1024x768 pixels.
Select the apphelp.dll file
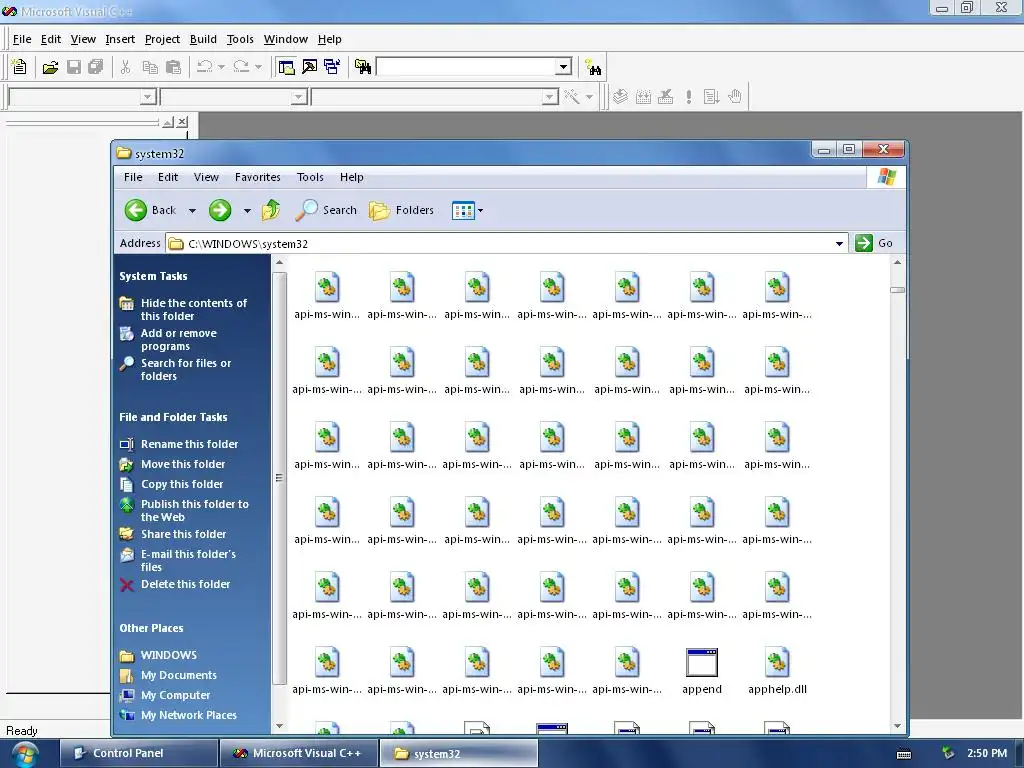pyautogui.click(x=777, y=671)
